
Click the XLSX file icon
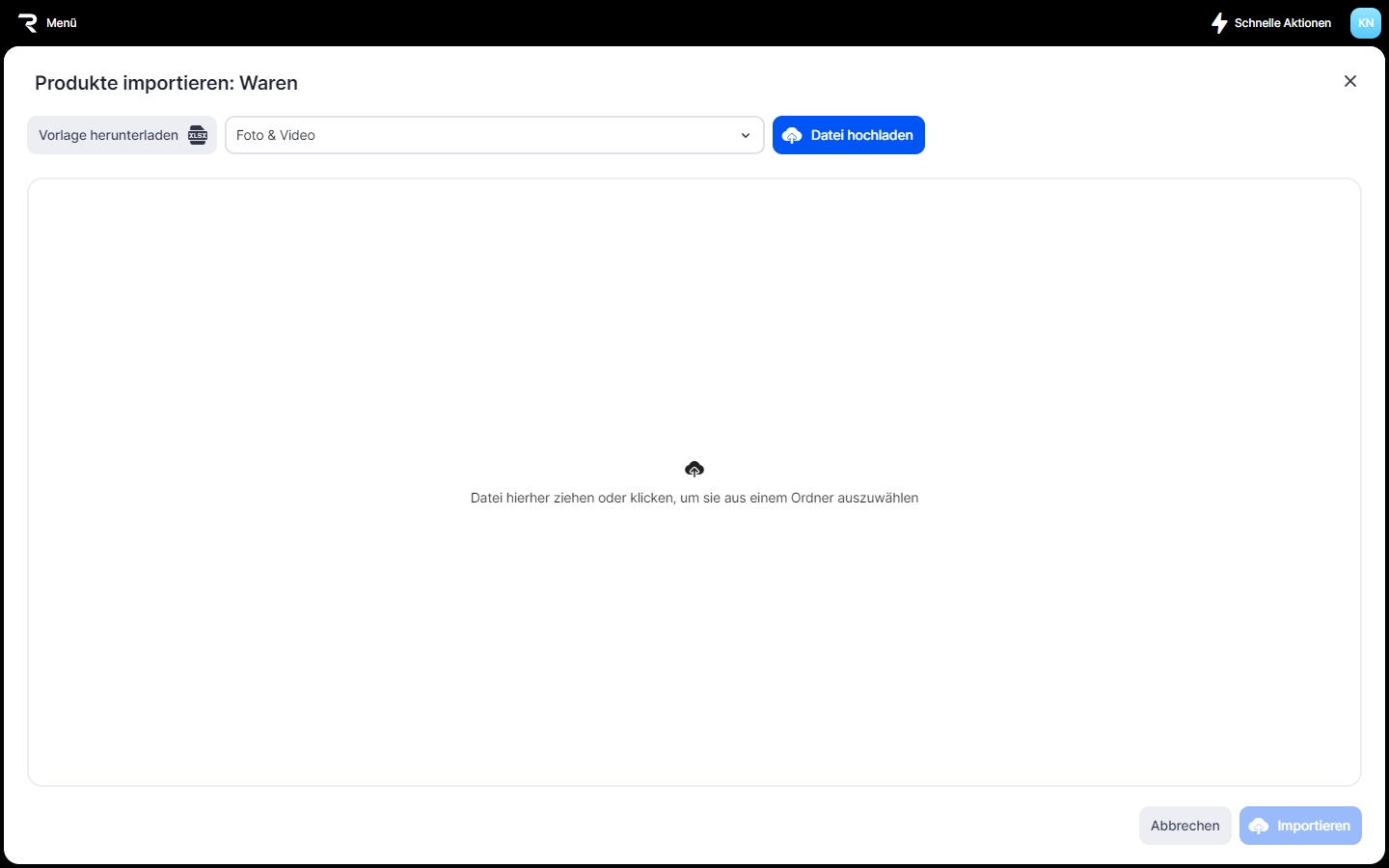(198, 135)
